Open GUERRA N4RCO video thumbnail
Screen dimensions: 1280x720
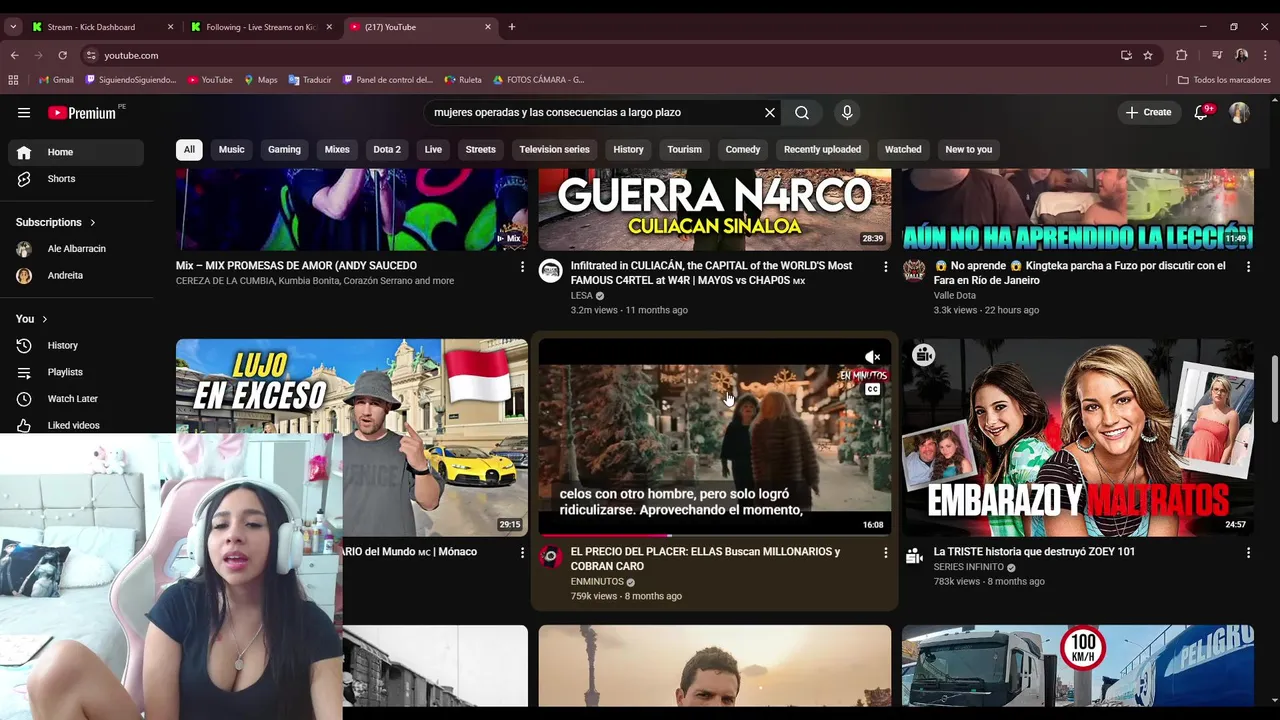coord(715,210)
